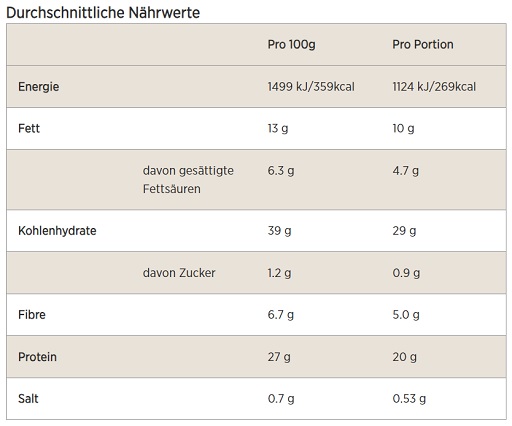Click the 13 g fat value
This screenshot has height=426, width=512.
click(278, 129)
